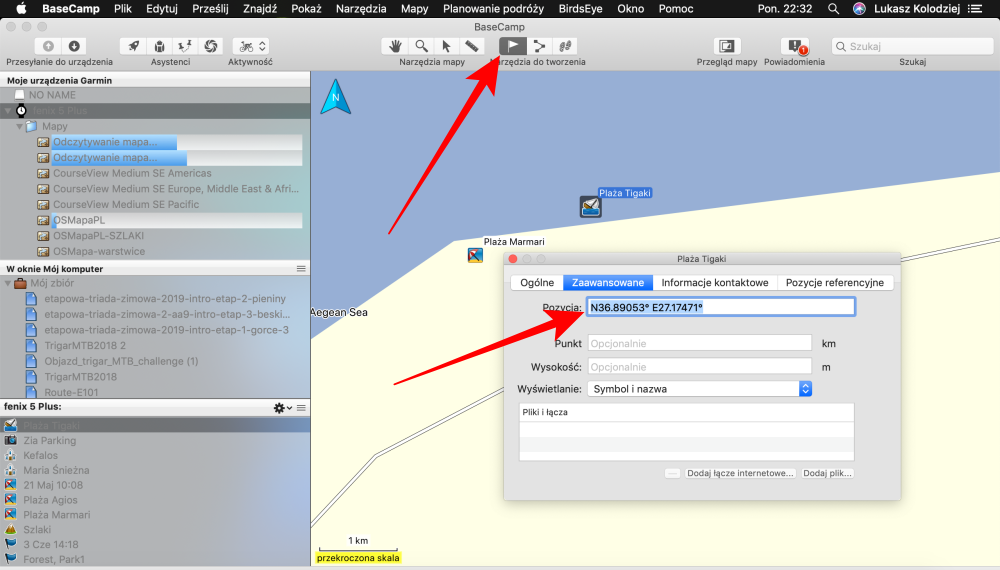This screenshot has width=1000, height=570.
Task: Click the Plaża Marmari waypoint icon on map
Action: point(475,256)
